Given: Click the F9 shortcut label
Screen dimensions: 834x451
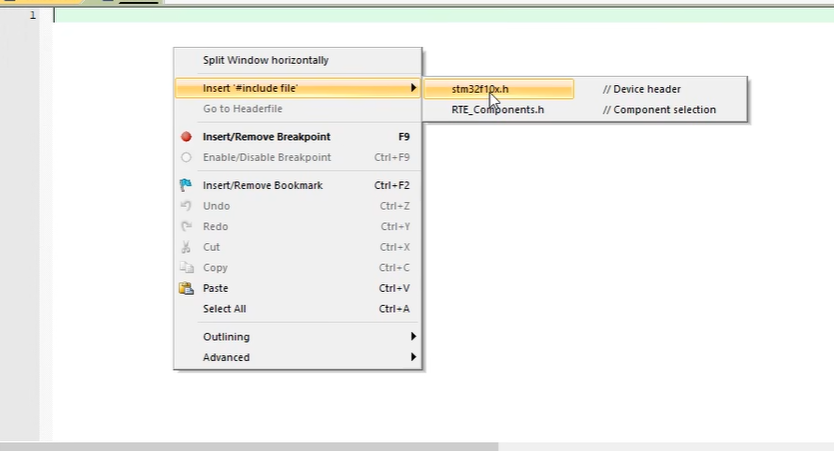Looking at the screenshot, I should [x=404, y=137].
